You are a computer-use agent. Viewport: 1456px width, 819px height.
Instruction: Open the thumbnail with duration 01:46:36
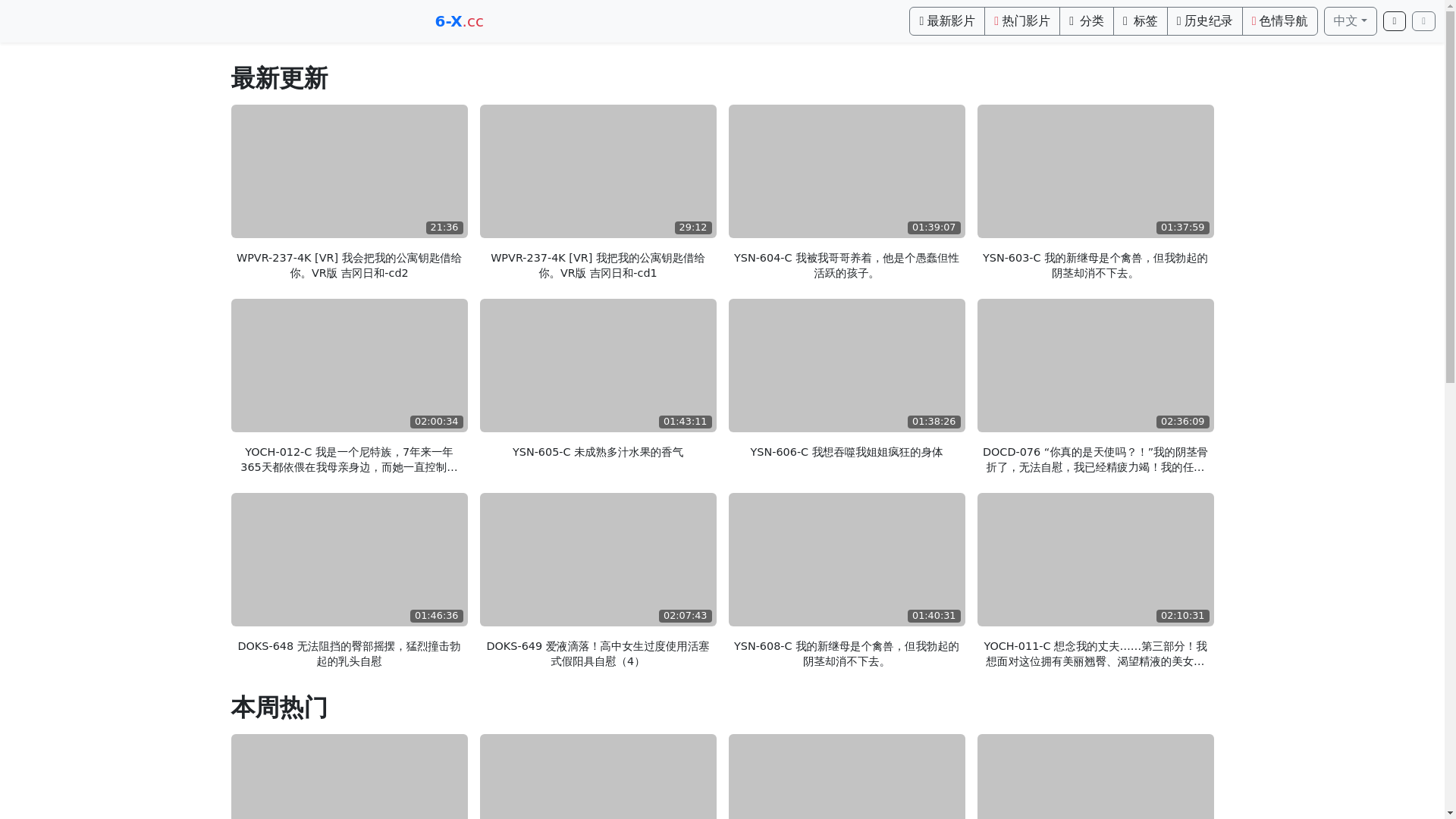coord(349,560)
